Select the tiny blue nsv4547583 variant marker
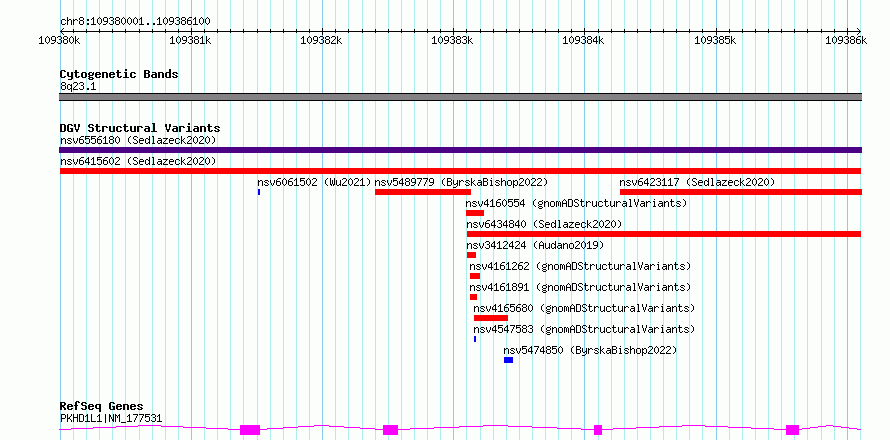Image resolution: width=890 pixels, height=440 pixels. click(475, 339)
